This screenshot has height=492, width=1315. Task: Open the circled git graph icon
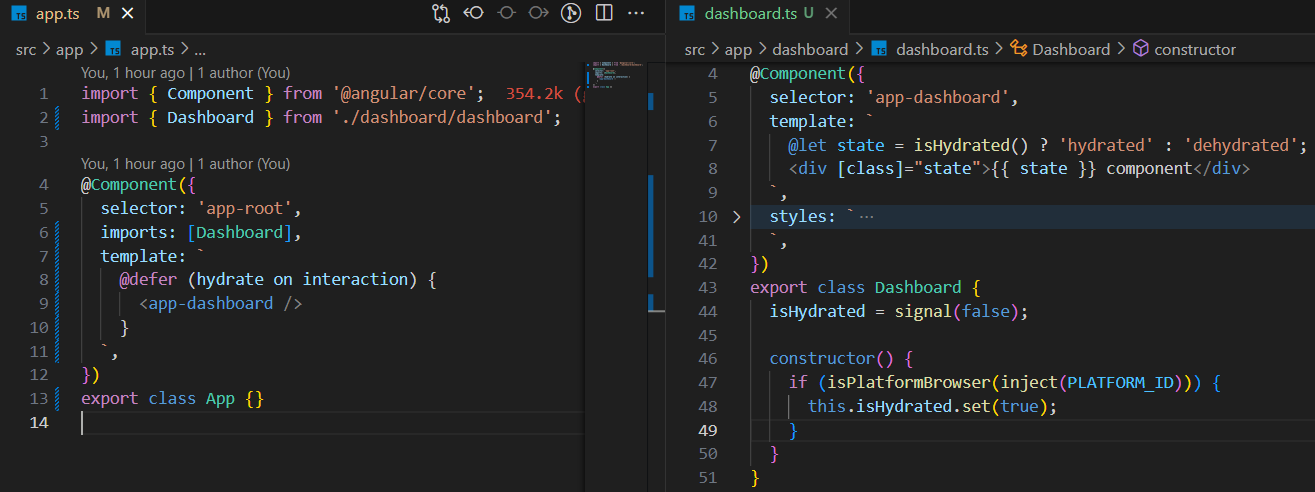[x=571, y=14]
